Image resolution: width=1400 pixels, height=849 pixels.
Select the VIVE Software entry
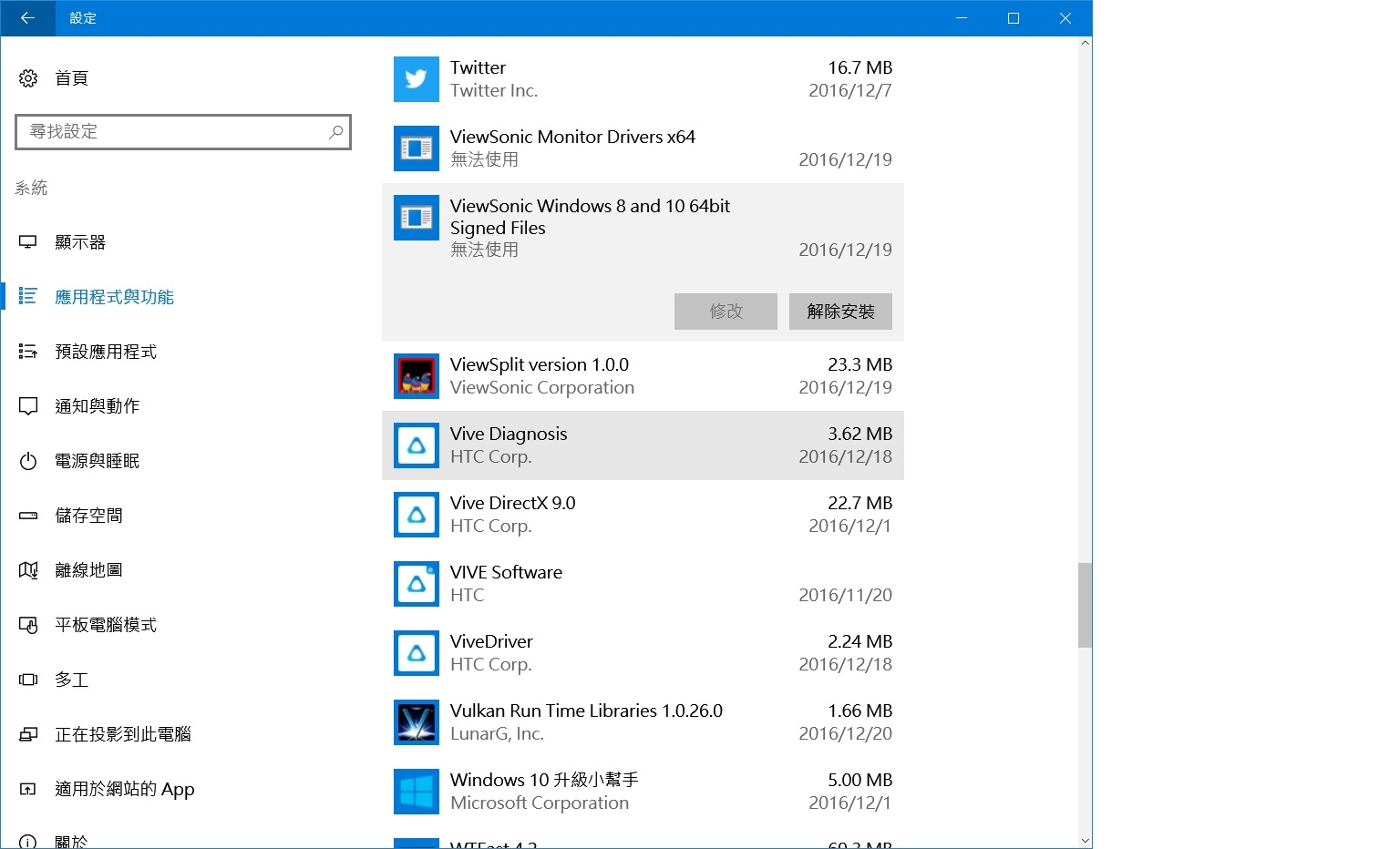[x=643, y=584]
